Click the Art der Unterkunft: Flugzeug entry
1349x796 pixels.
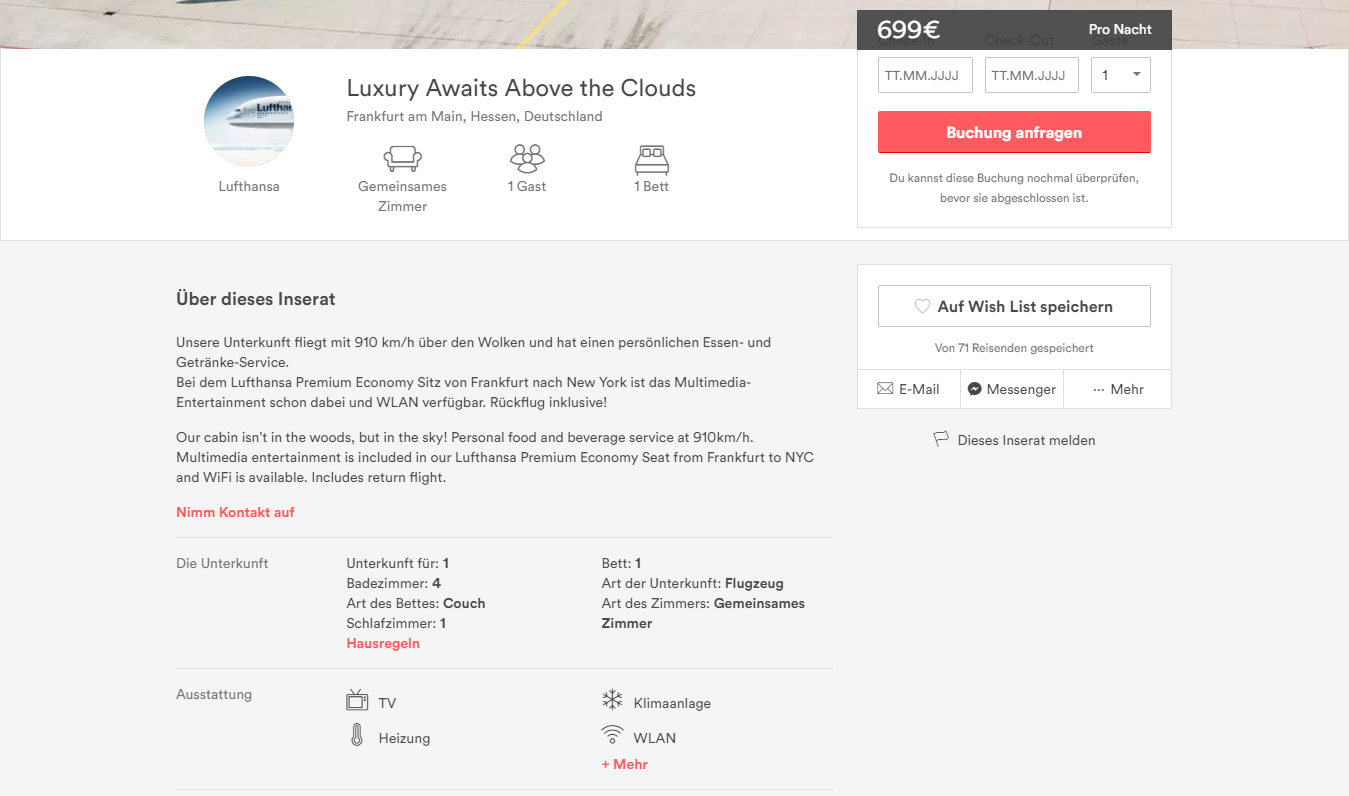(693, 583)
